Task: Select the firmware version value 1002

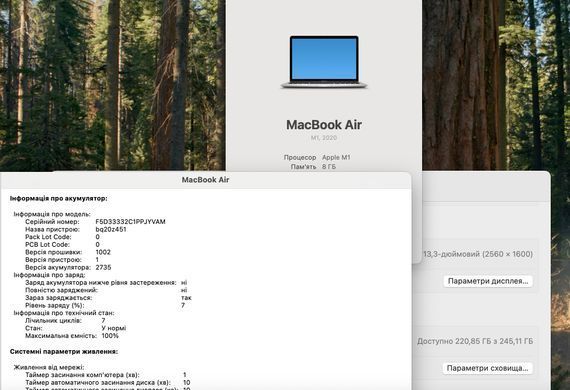Action: click(x=103, y=252)
